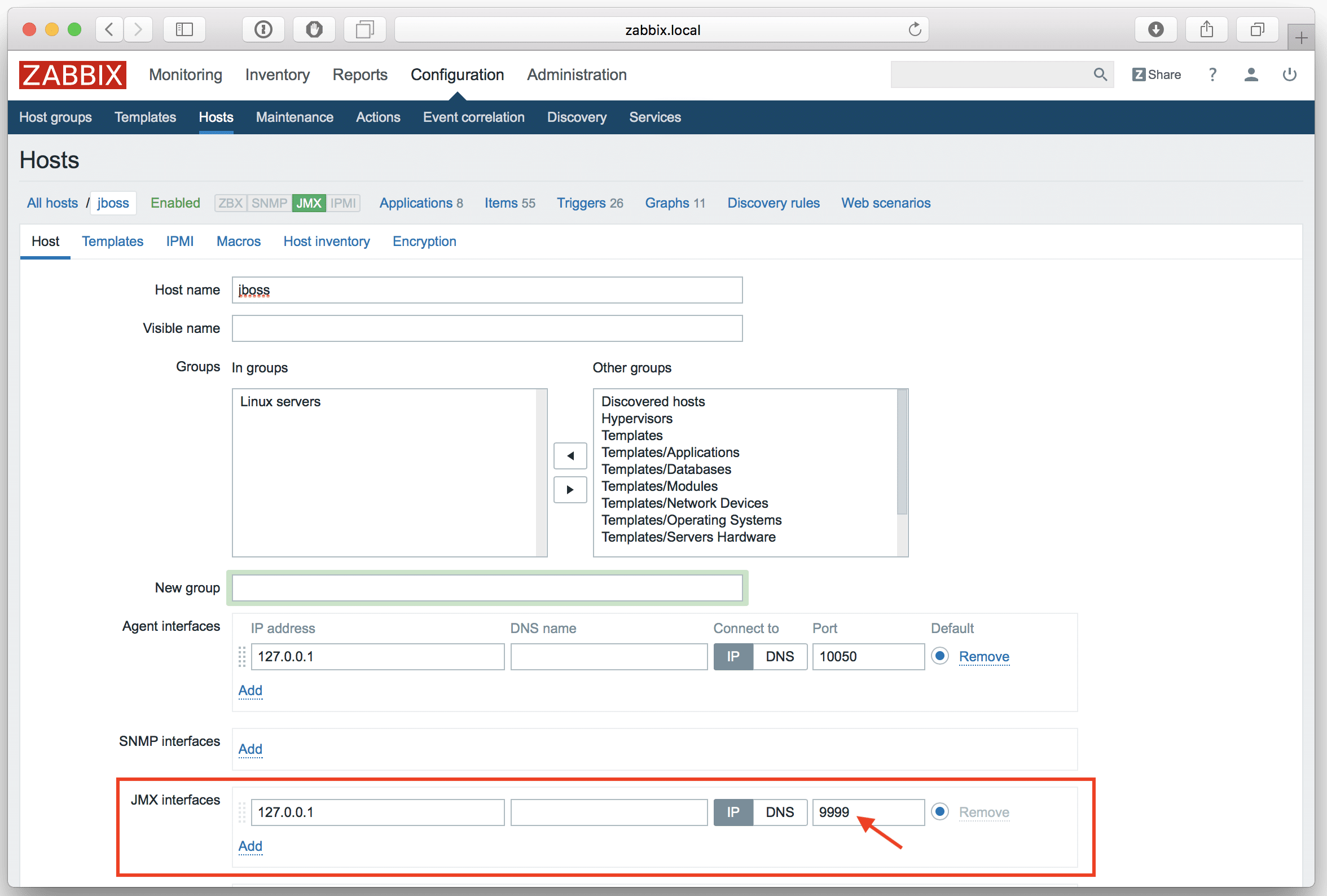
Task: Open Zabbix Share link icon
Action: (x=1156, y=75)
